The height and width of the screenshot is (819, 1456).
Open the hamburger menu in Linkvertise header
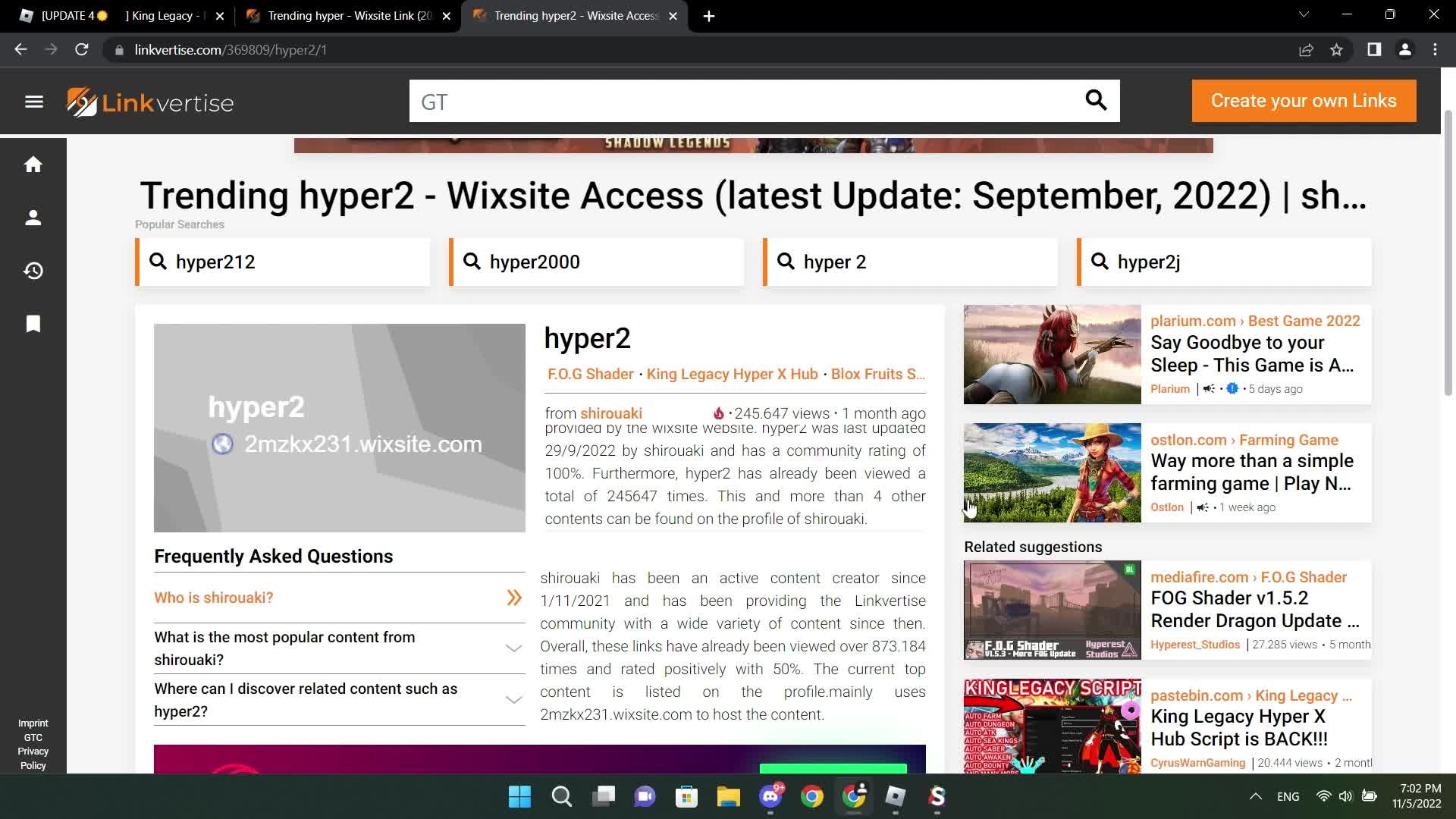tap(34, 102)
